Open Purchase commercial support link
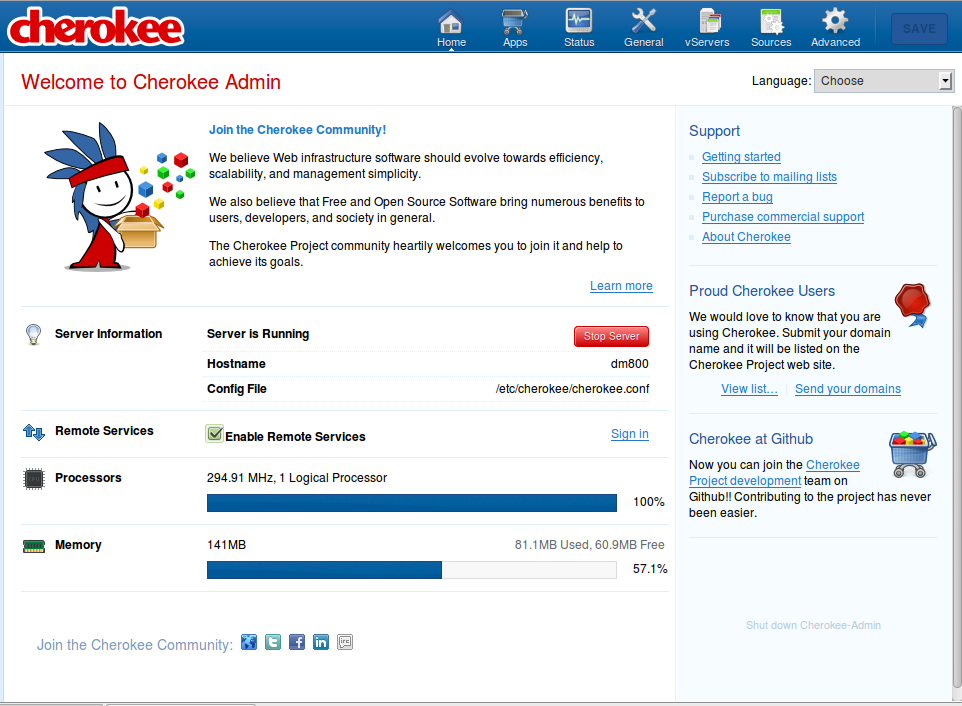This screenshot has height=706, width=962. coord(783,217)
